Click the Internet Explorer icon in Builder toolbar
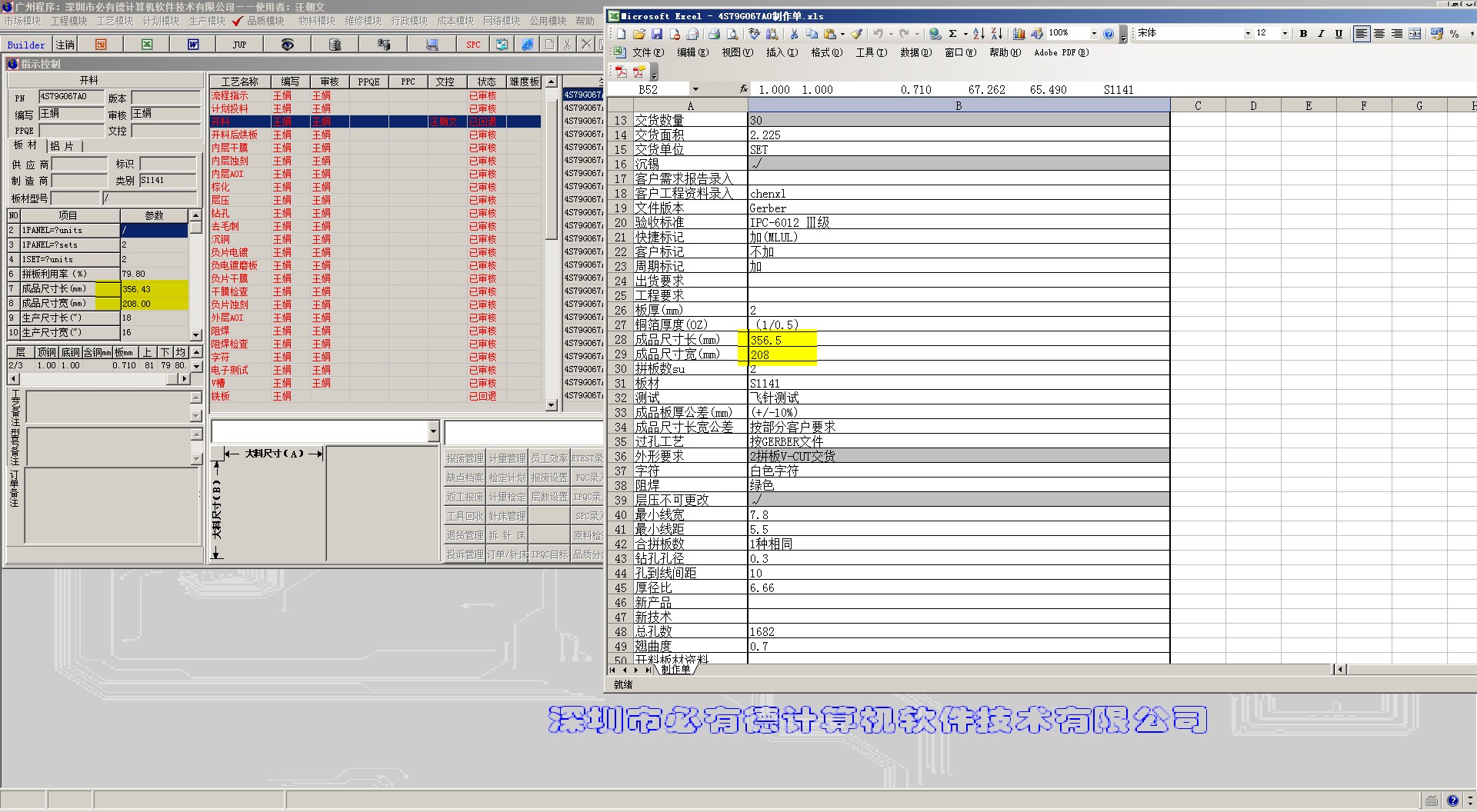 coord(528,45)
